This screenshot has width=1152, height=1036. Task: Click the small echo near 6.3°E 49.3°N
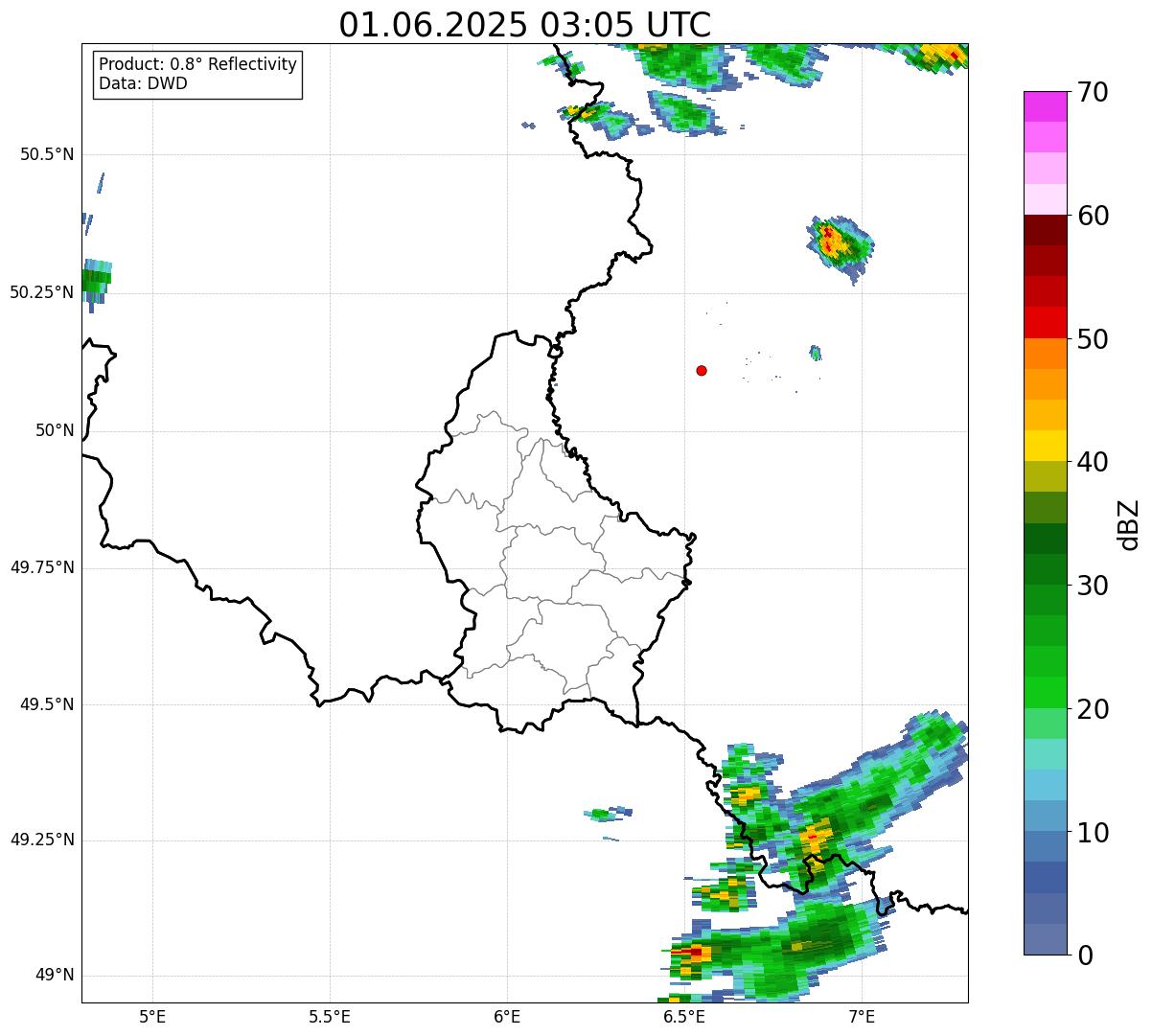(608, 814)
